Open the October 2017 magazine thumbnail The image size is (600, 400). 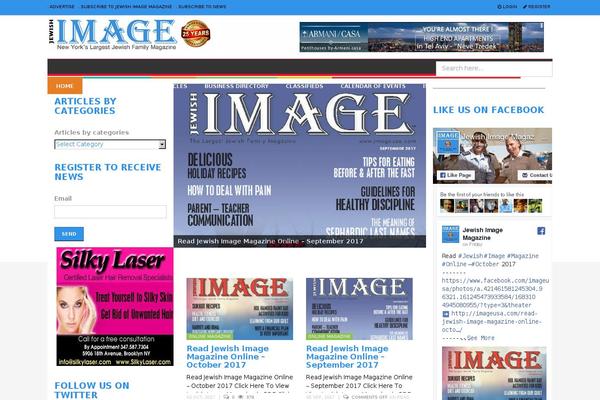point(240,309)
